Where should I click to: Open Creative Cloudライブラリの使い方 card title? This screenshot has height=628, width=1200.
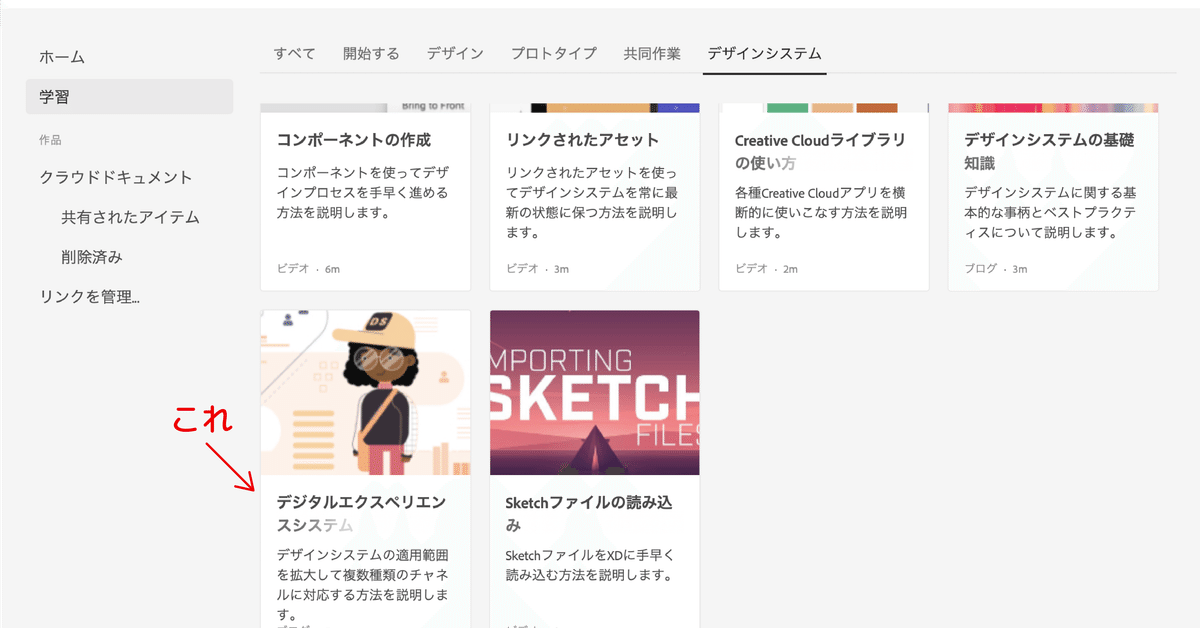pyautogui.click(x=819, y=151)
